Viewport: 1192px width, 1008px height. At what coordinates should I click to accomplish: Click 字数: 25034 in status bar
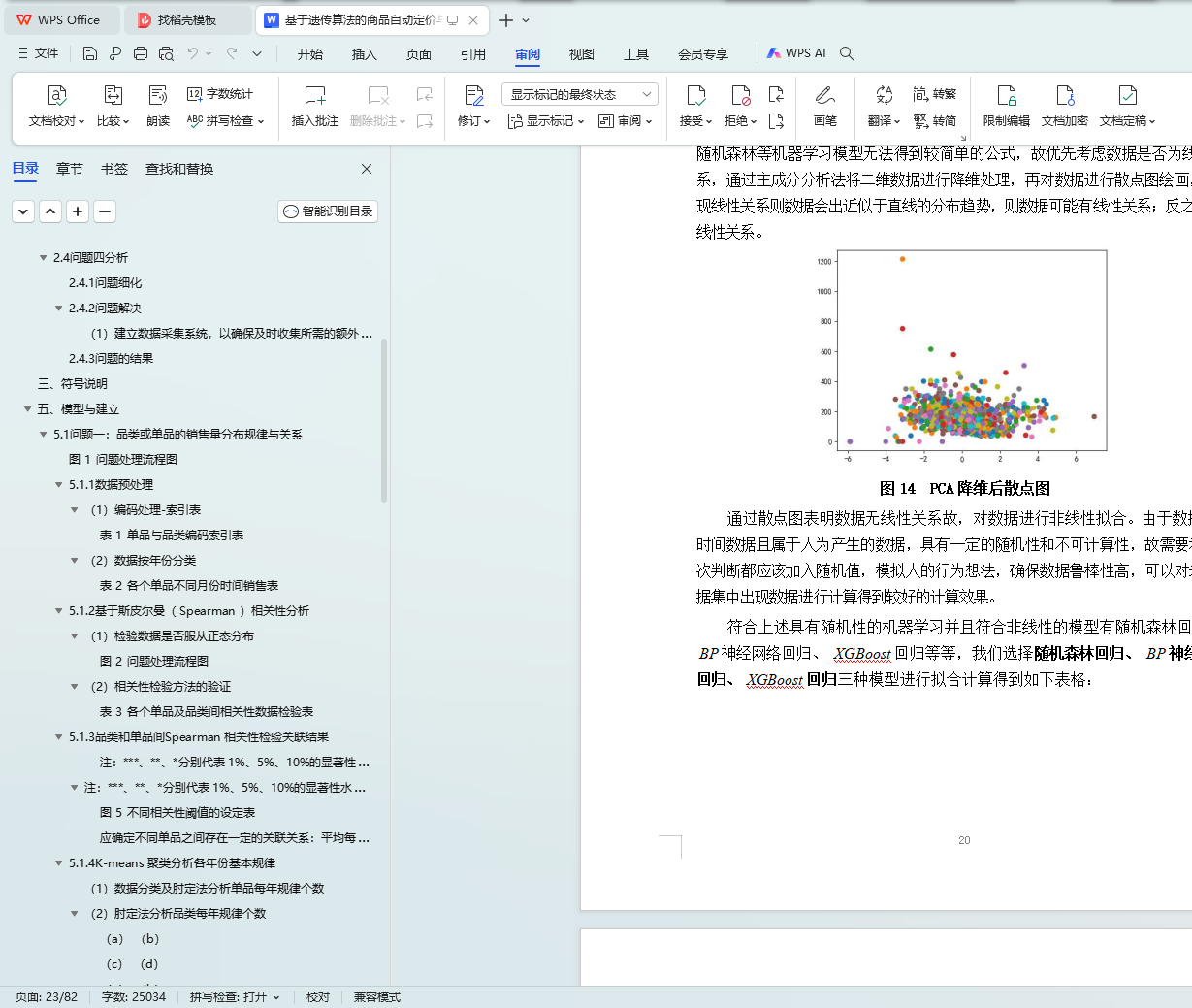click(x=134, y=996)
